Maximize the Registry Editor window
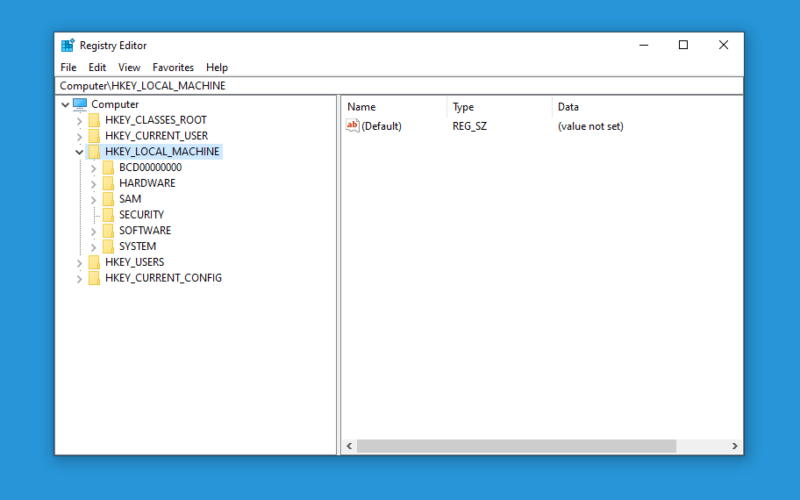This screenshot has height=500, width=800. (x=683, y=45)
